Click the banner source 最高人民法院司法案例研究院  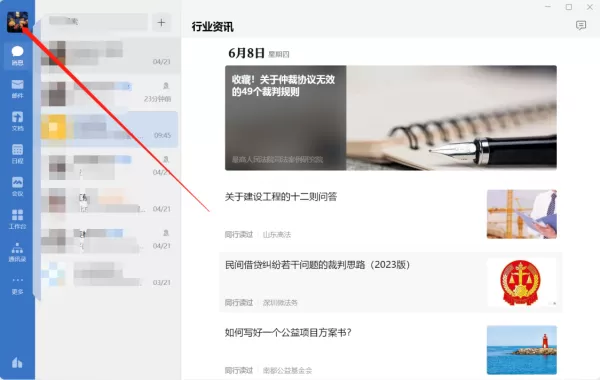click(x=277, y=160)
